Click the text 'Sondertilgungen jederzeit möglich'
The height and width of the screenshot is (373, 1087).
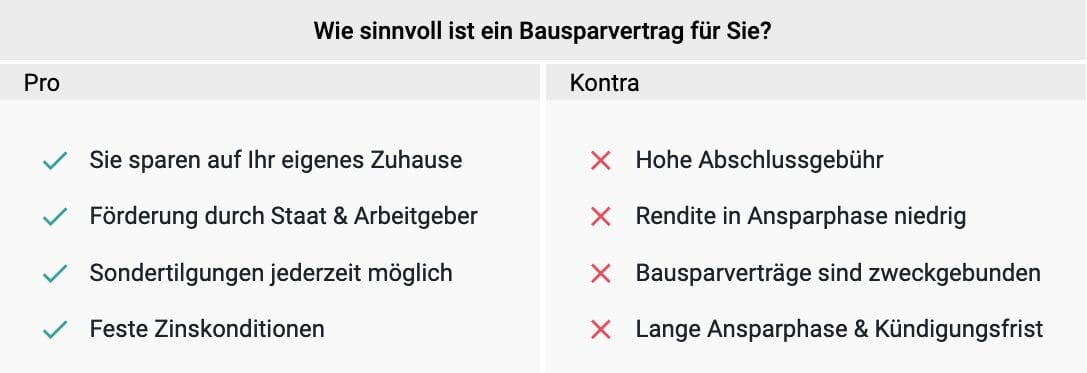271,273
